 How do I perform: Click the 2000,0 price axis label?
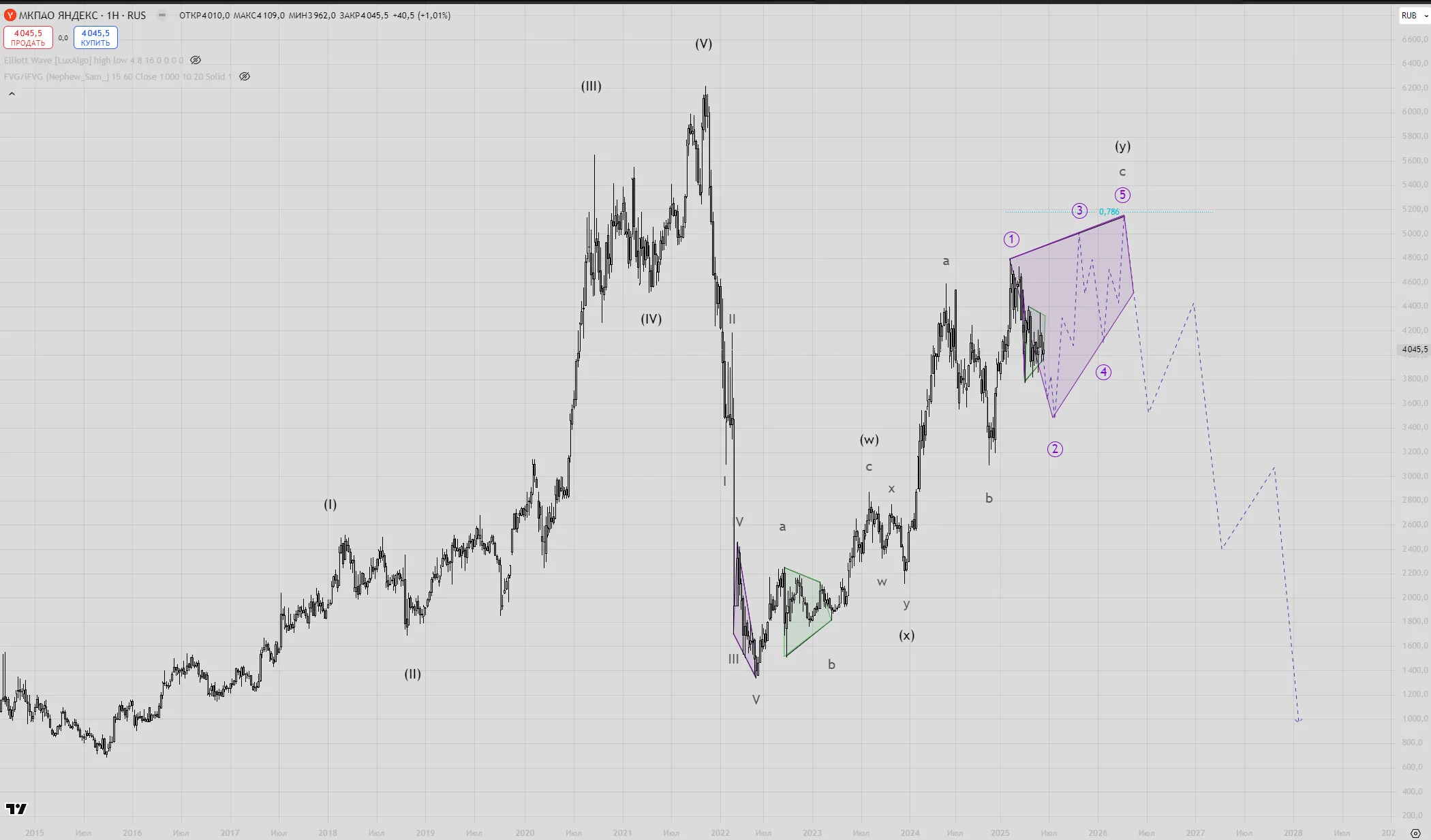click(1415, 597)
